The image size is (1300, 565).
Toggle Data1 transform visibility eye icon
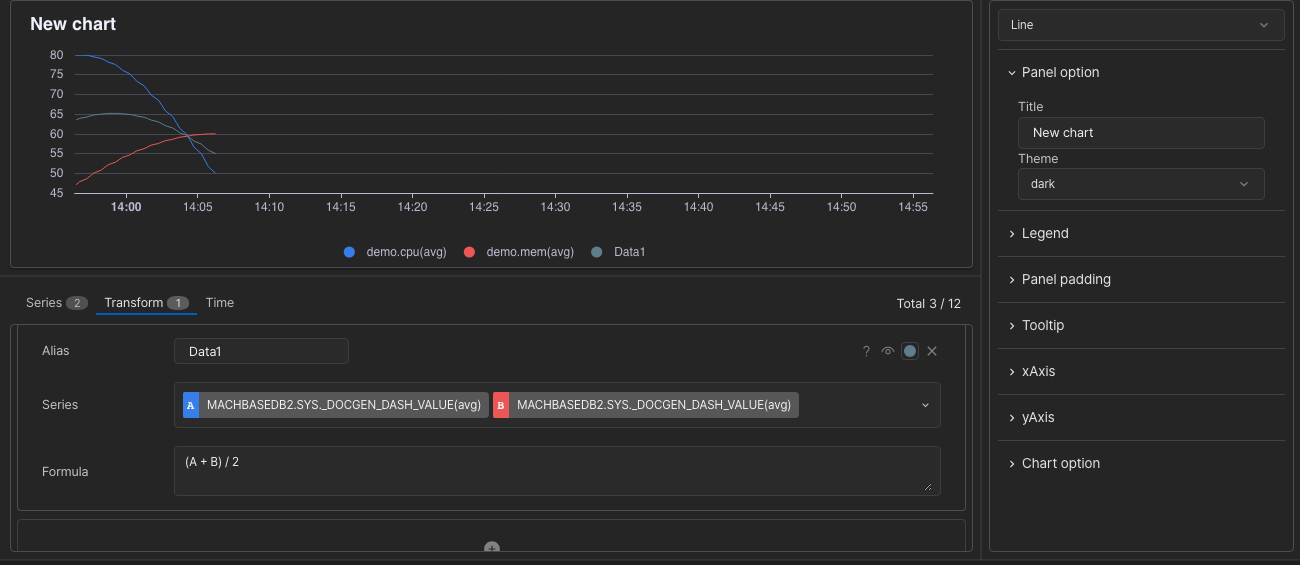887,351
